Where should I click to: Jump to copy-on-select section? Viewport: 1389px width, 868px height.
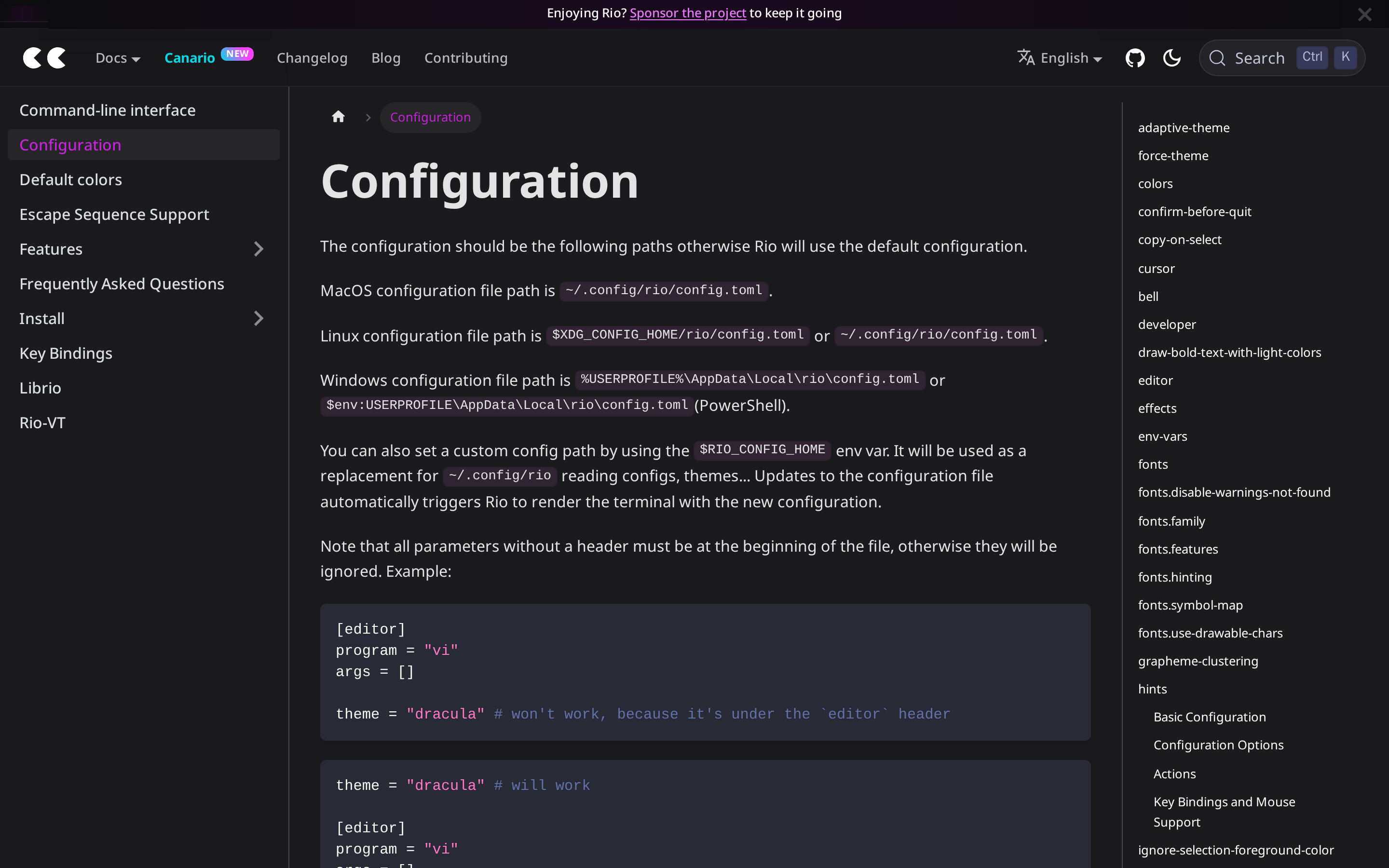pos(1180,239)
